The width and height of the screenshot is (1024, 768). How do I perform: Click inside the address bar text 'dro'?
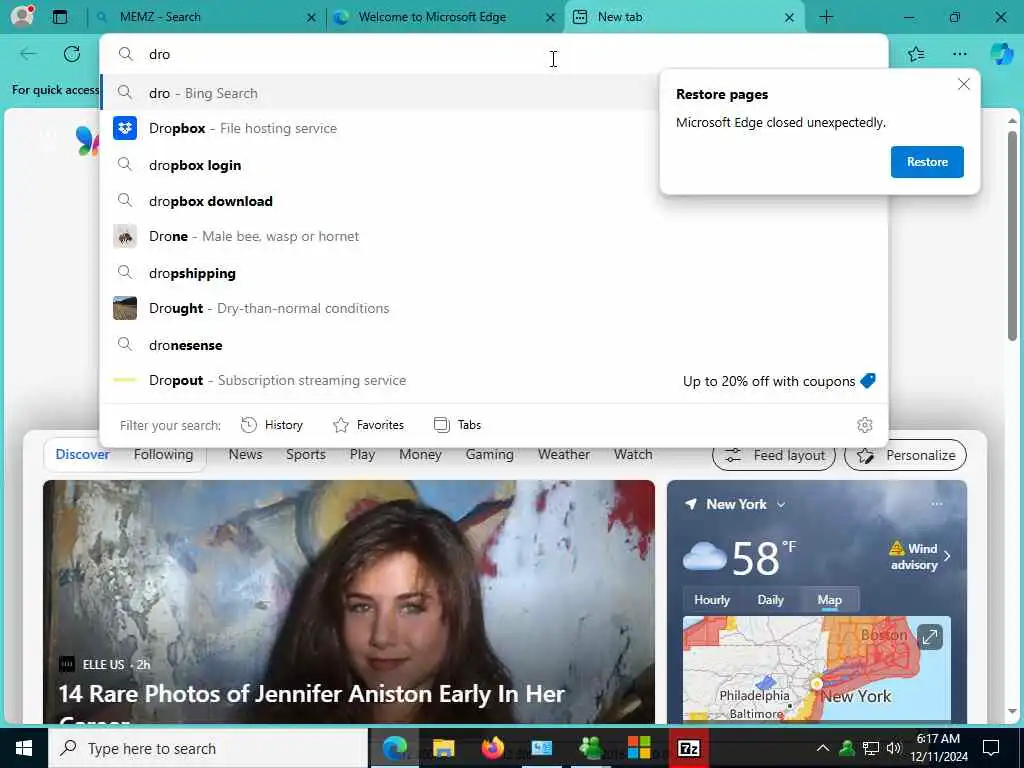coord(159,54)
